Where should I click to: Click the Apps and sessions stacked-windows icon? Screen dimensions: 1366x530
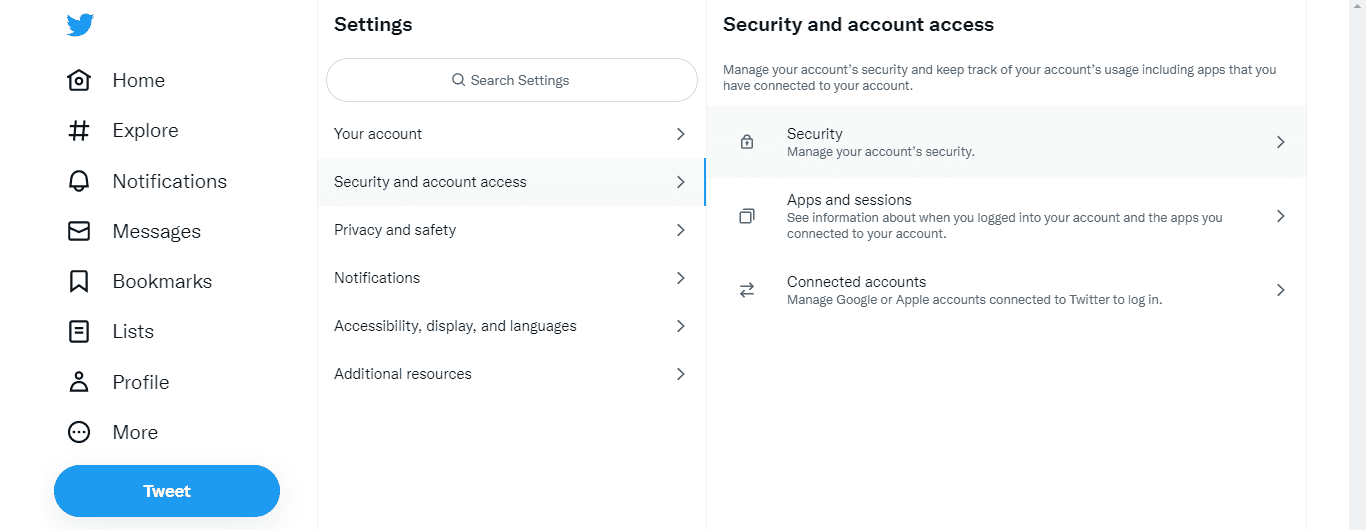(747, 216)
